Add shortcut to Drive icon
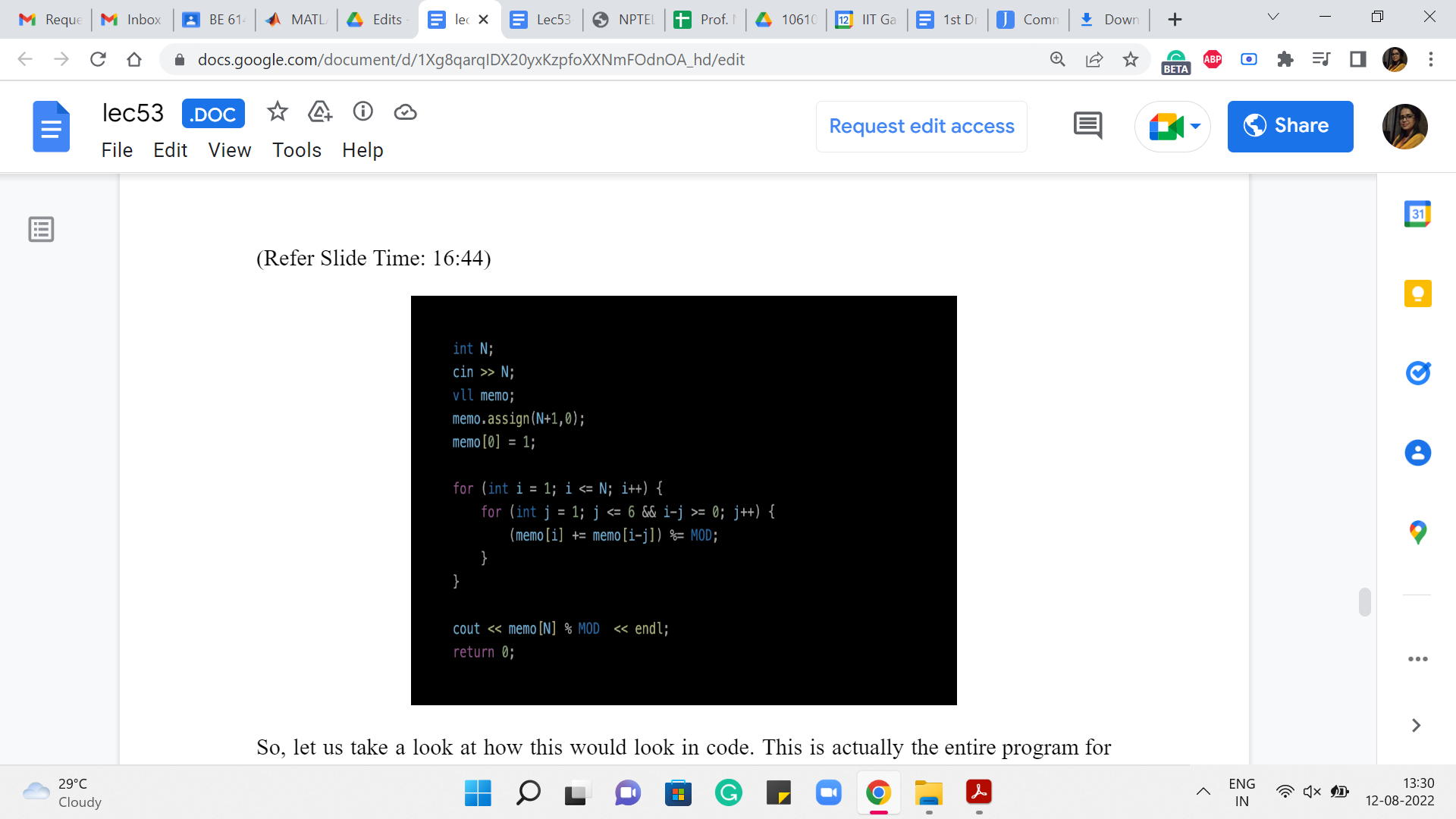Image resolution: width=1456 pixels, height=819 pixels. coord(320,112)
